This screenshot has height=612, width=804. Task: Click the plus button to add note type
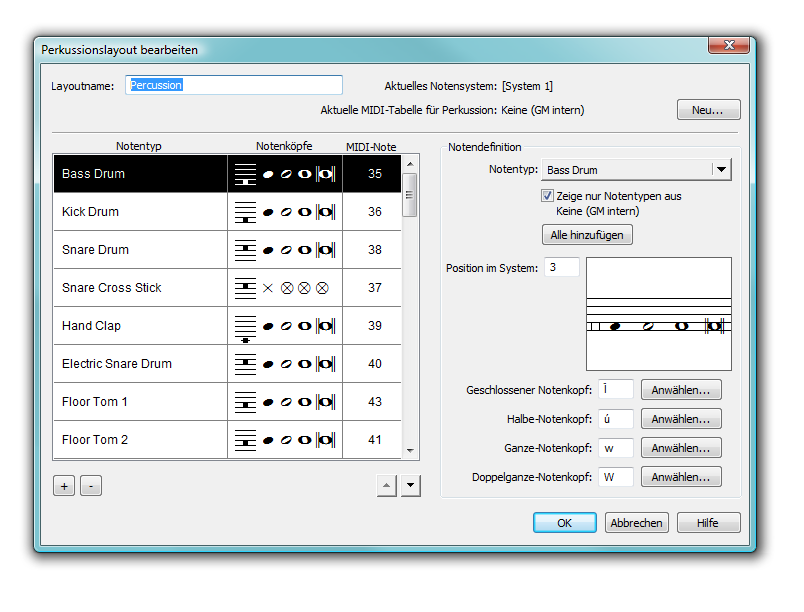pos(64,486)
